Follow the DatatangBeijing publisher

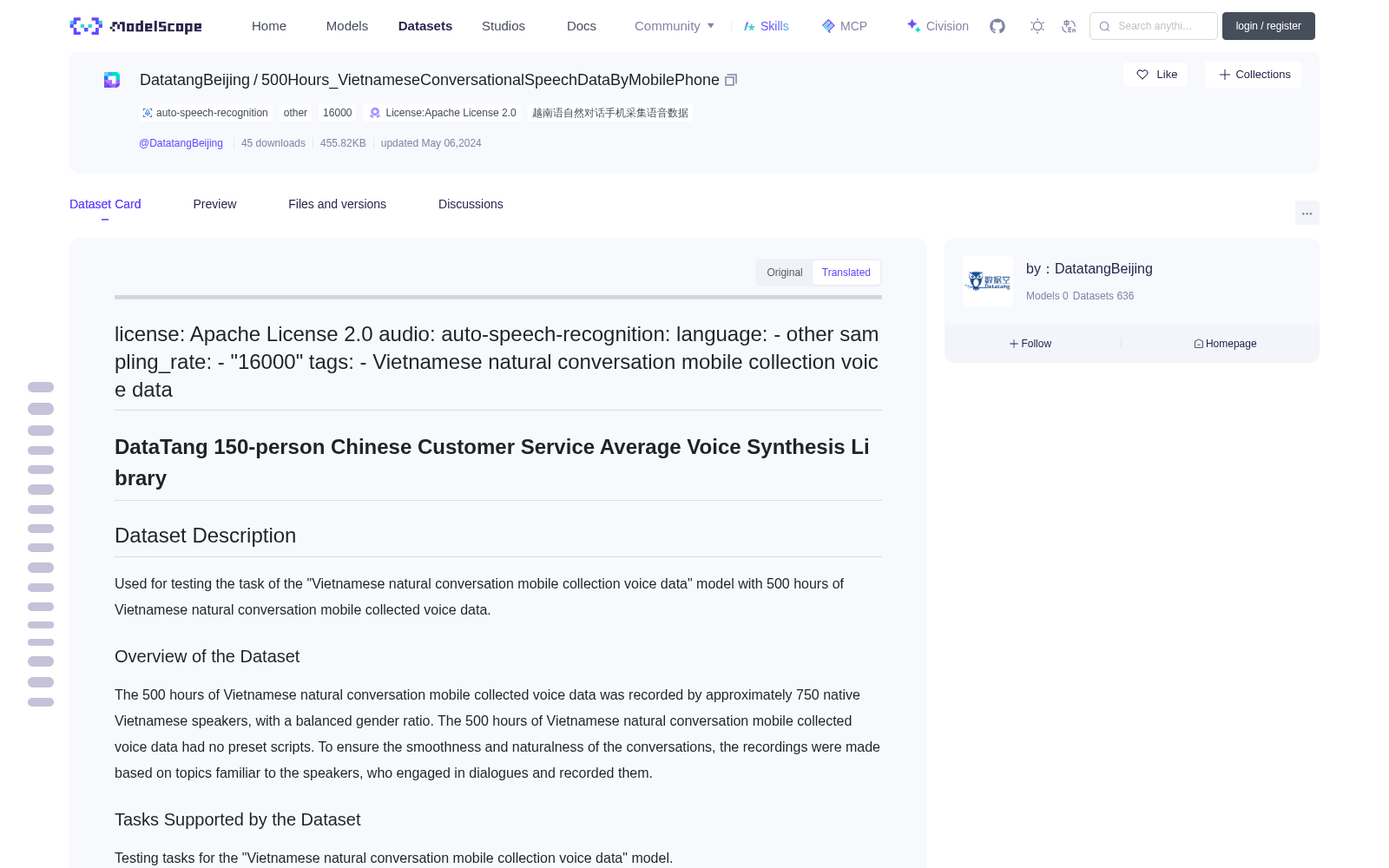[x=1030, y=344]
